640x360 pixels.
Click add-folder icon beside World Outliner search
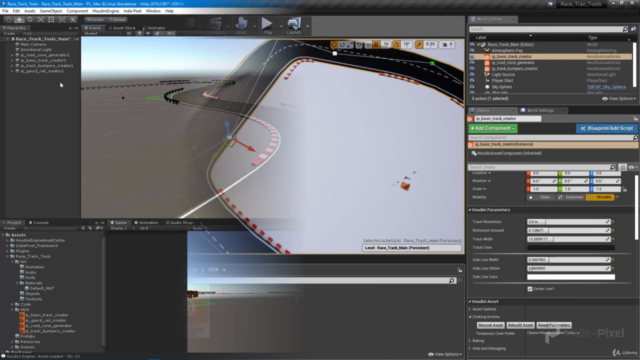point(633,29)
